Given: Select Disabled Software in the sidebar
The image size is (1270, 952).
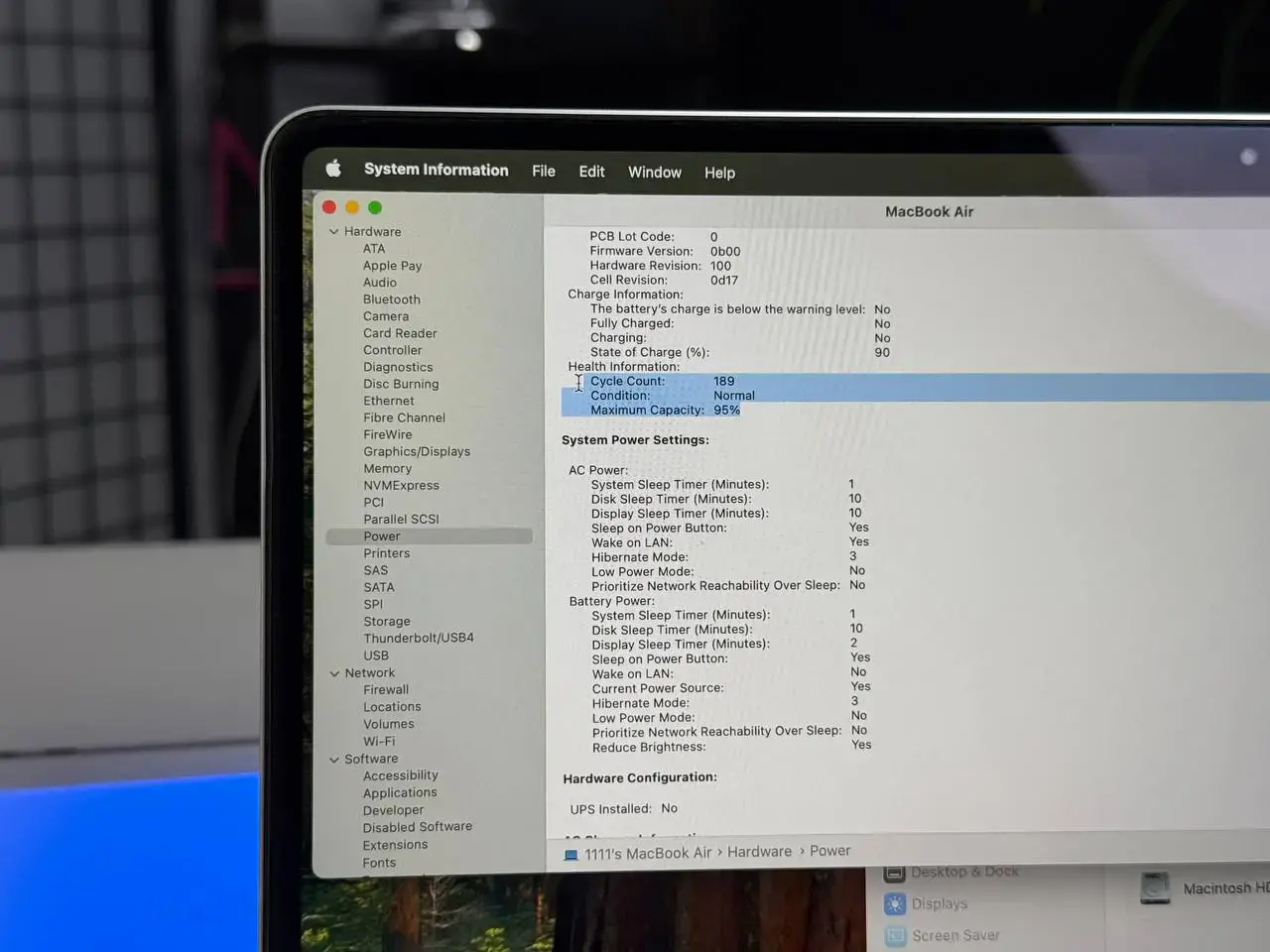Looking at the screenshot, I should pos(417,827).
